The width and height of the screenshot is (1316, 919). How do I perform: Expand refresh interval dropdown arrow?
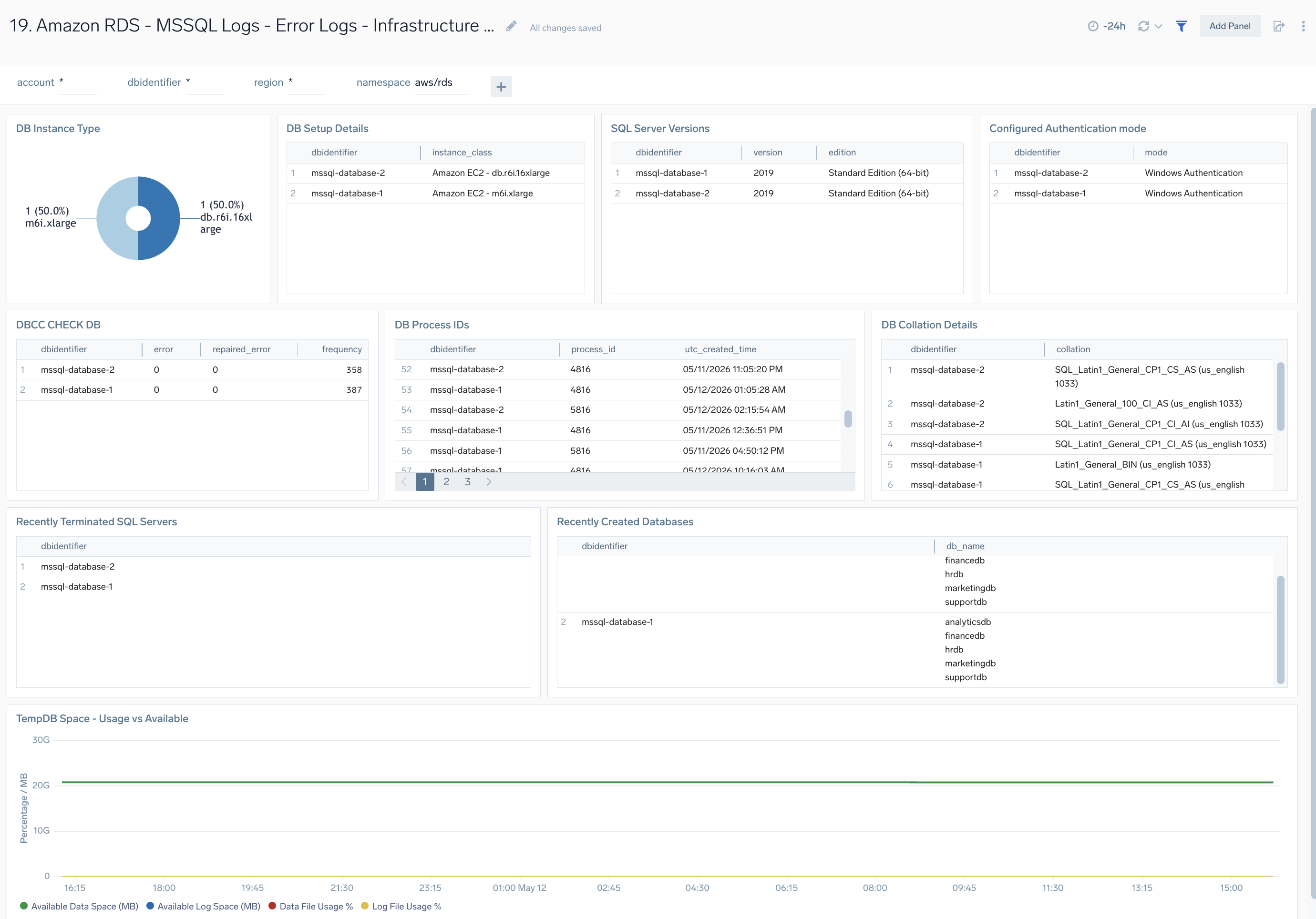pyautogui.click(x=1158, y=26)
